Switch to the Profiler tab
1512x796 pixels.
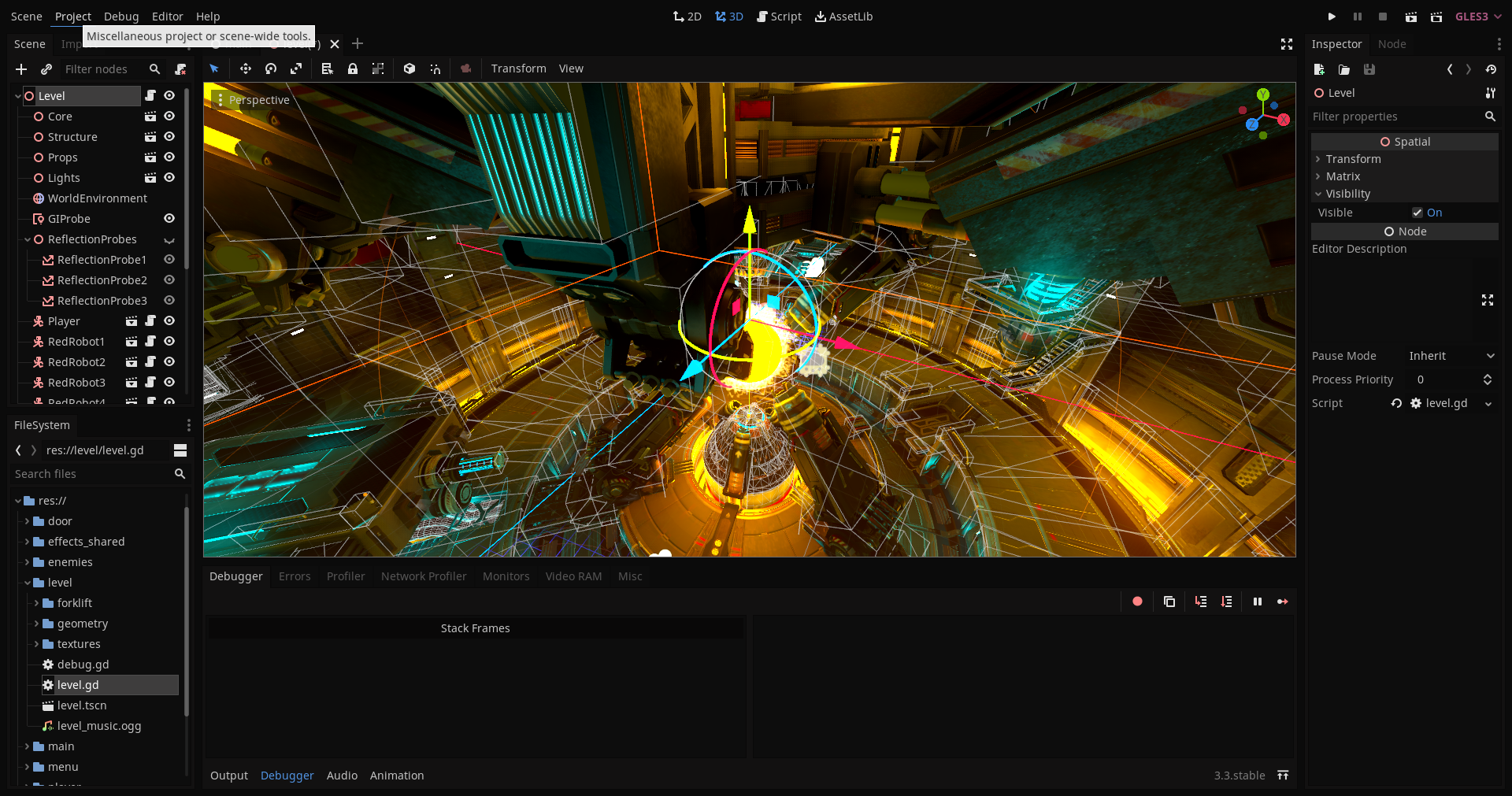346,576
